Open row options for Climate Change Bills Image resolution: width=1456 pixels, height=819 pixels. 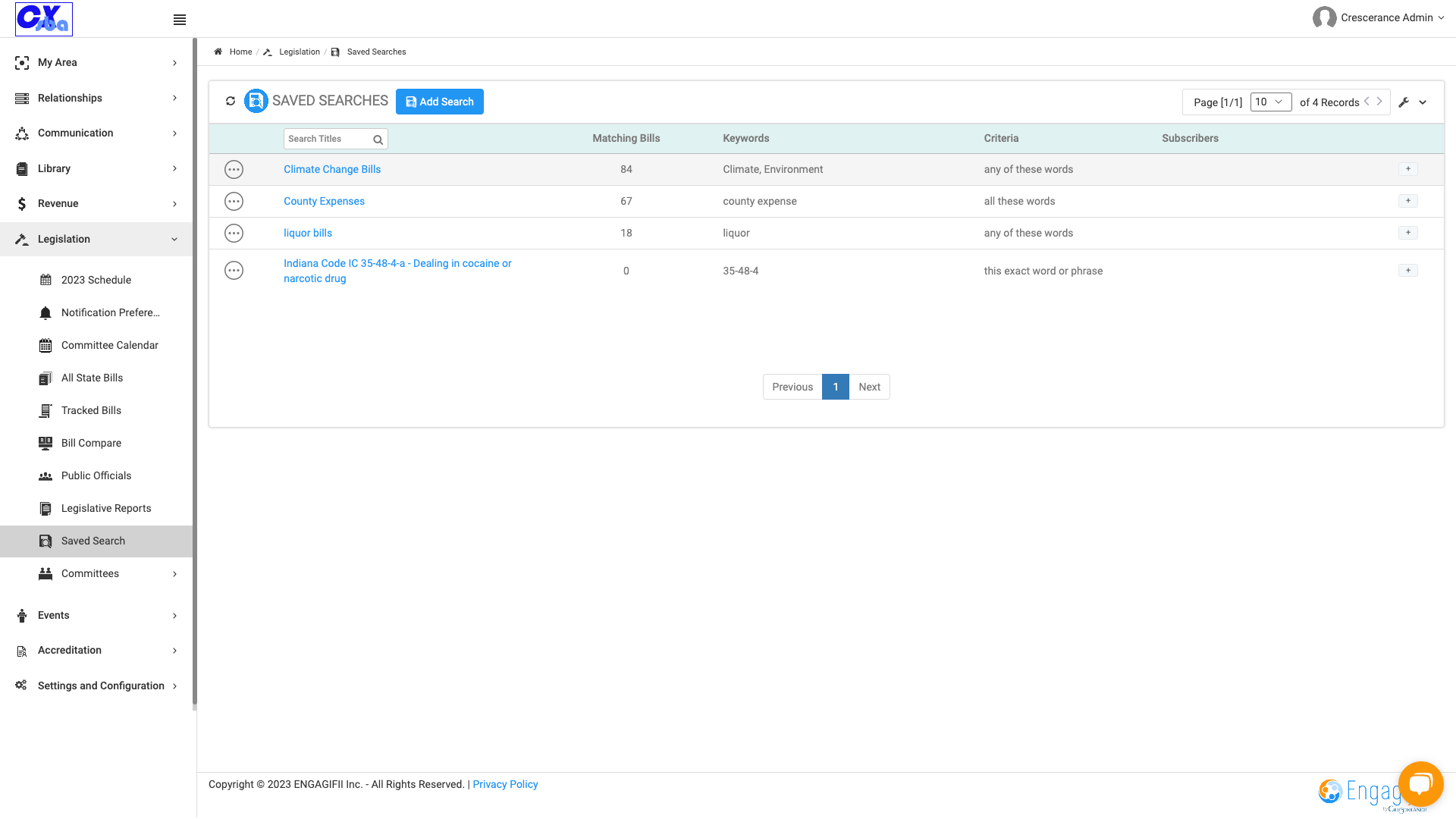click(x=234, y=169)
